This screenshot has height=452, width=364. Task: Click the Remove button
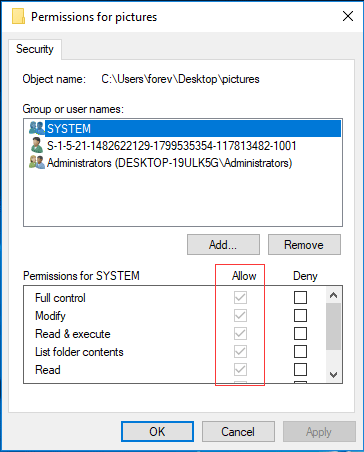304,245
